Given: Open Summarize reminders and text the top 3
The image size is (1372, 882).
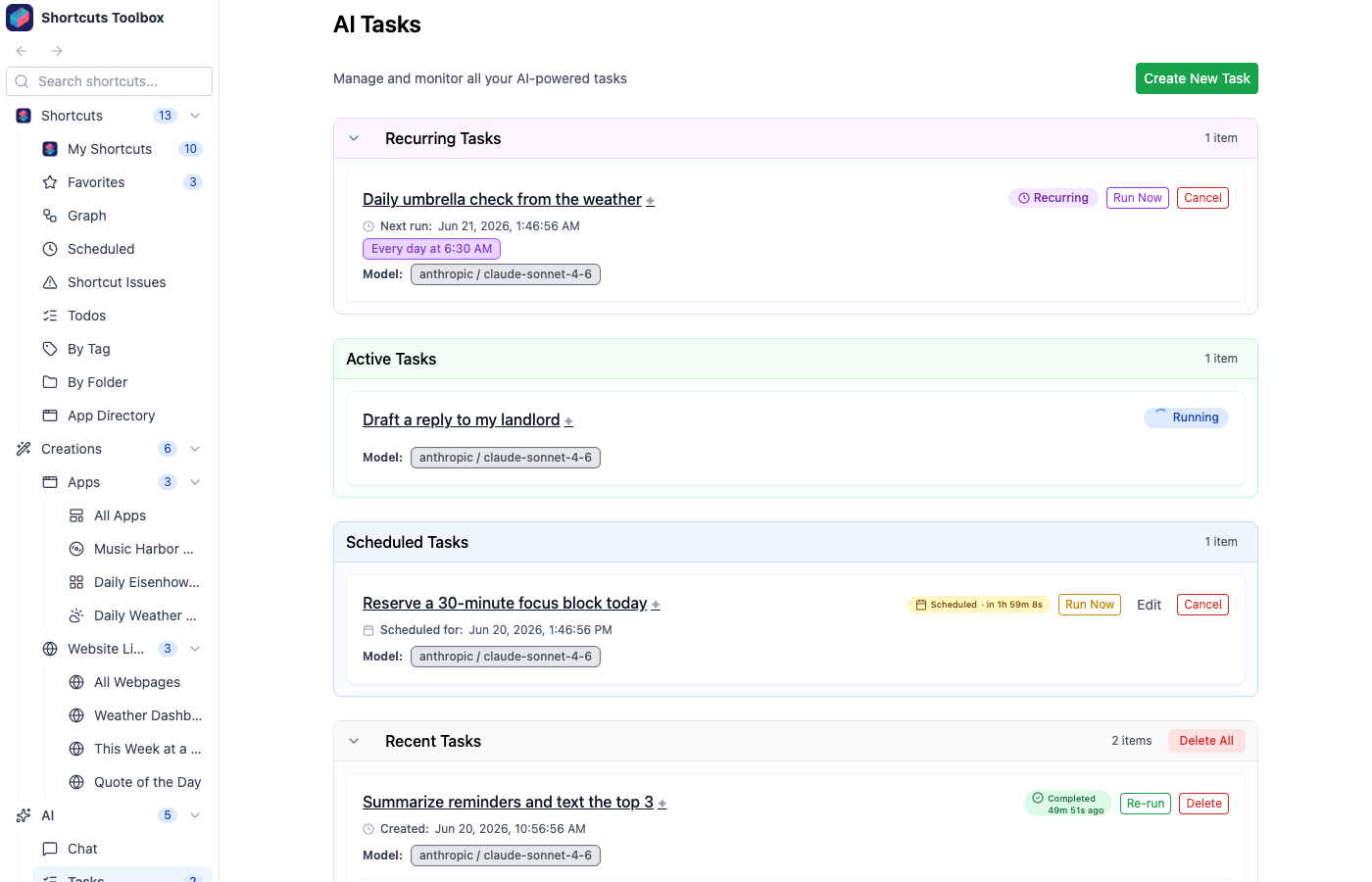Looking at the screenshot, I should [x=508, y=802].
